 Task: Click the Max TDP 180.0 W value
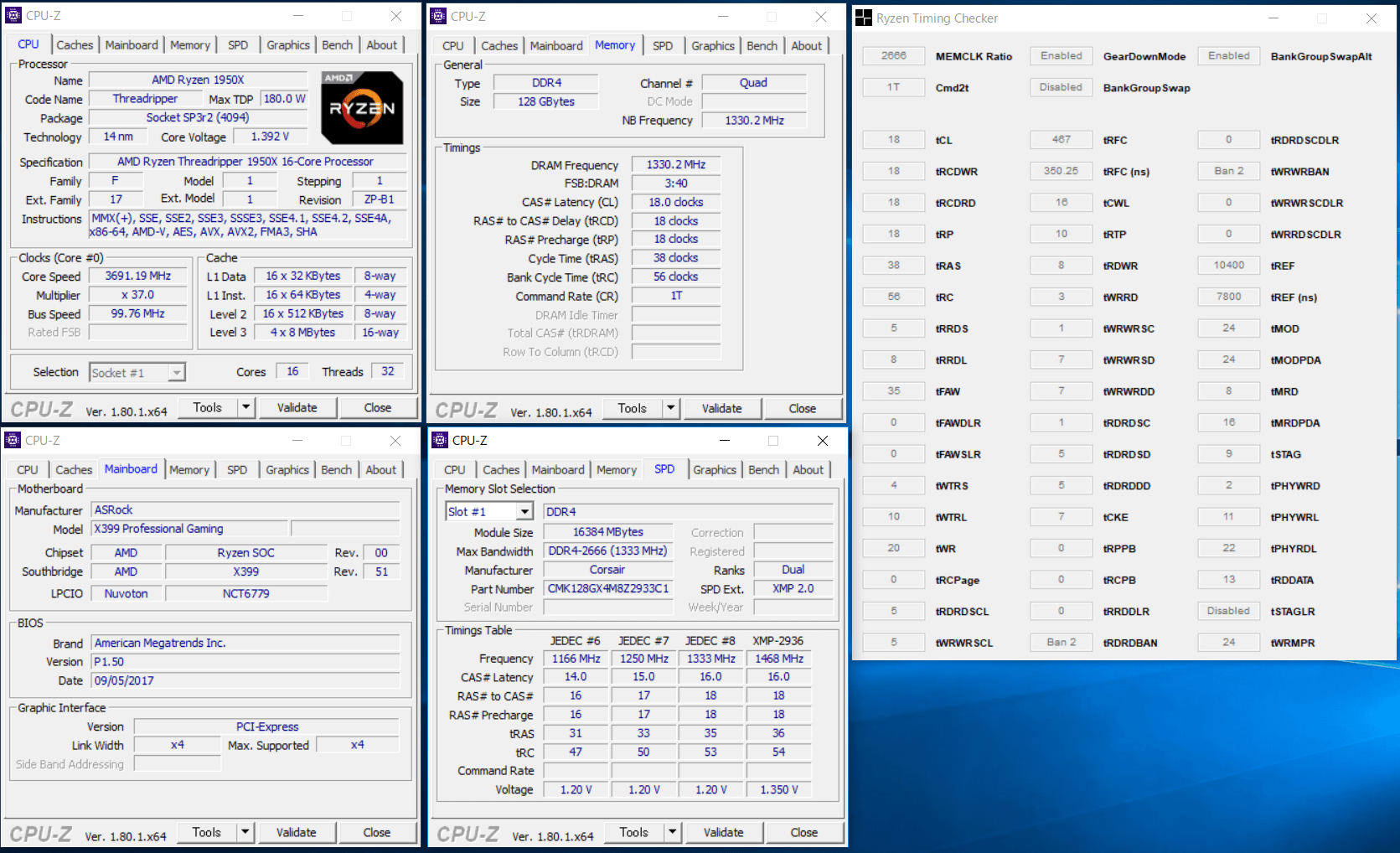coord(285,99)
